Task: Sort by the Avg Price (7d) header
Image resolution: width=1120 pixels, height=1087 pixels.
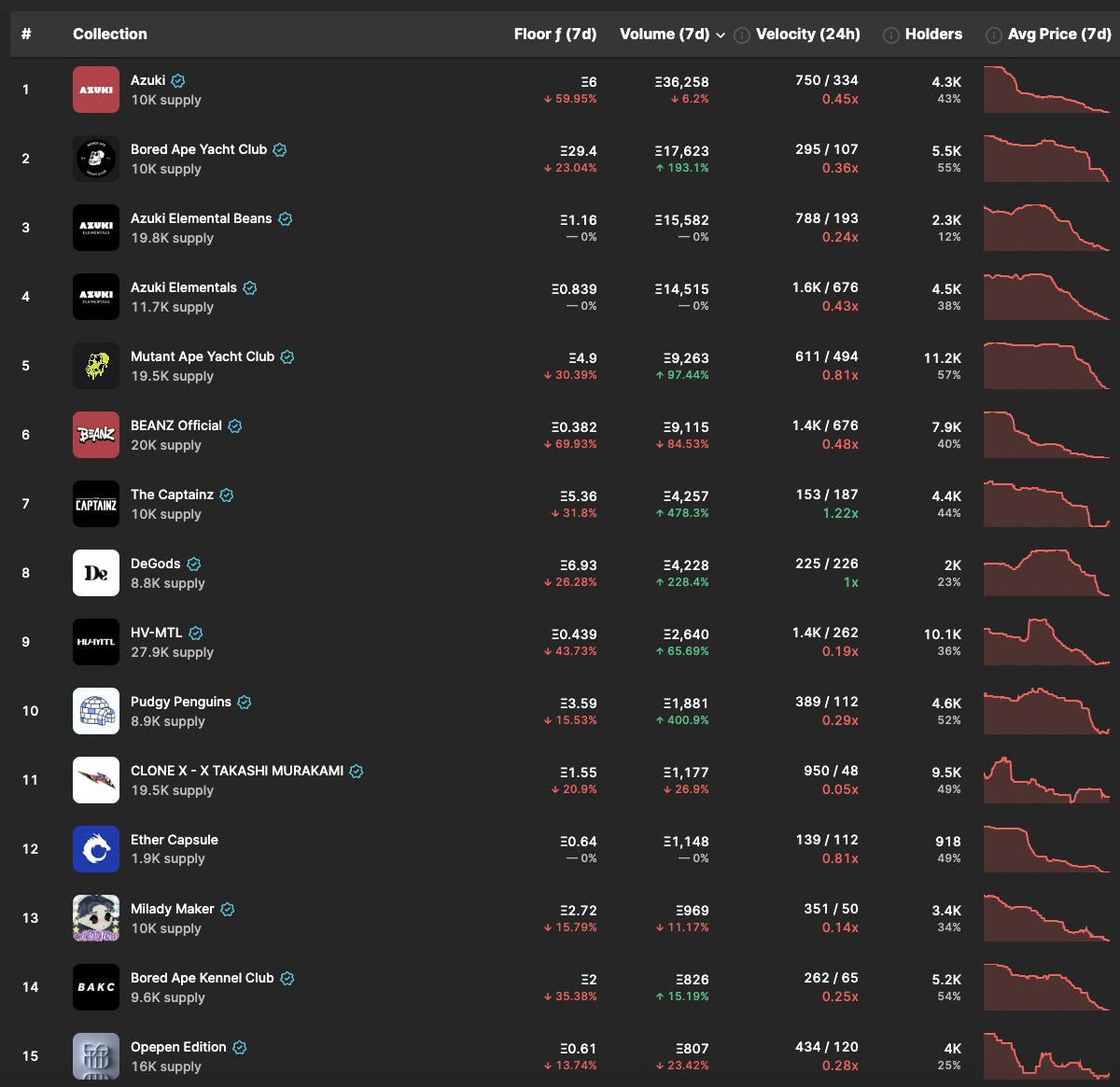Action: click(x=1059, y=34)
